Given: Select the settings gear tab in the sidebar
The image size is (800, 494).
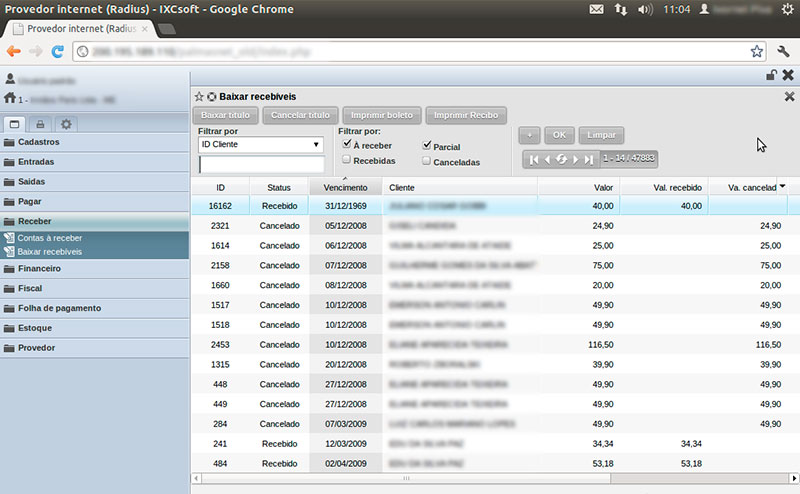Looking at the screenshot, I should 66,124.
